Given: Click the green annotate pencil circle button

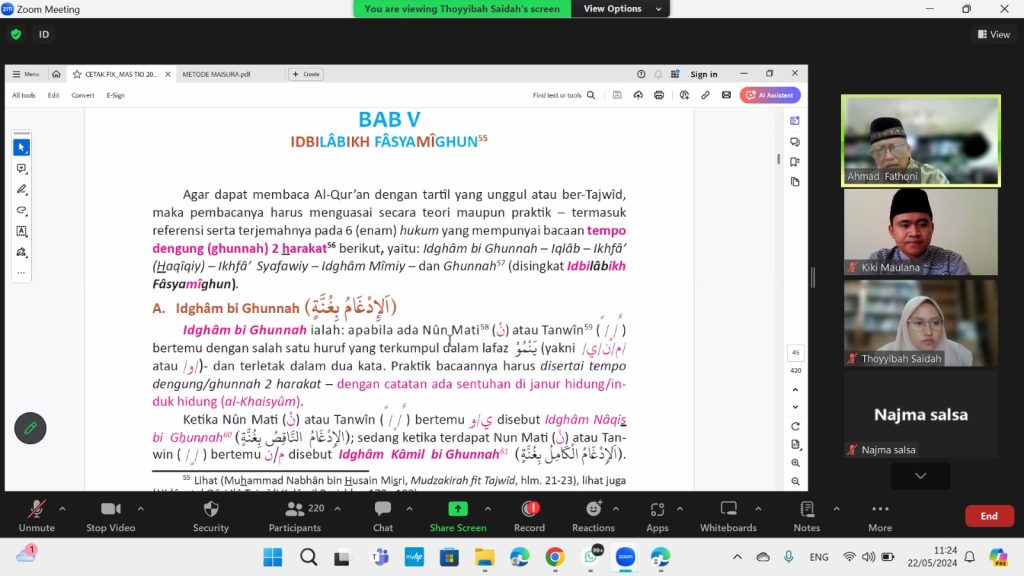Looking at the screenshot, I should (x=30, y=428).
